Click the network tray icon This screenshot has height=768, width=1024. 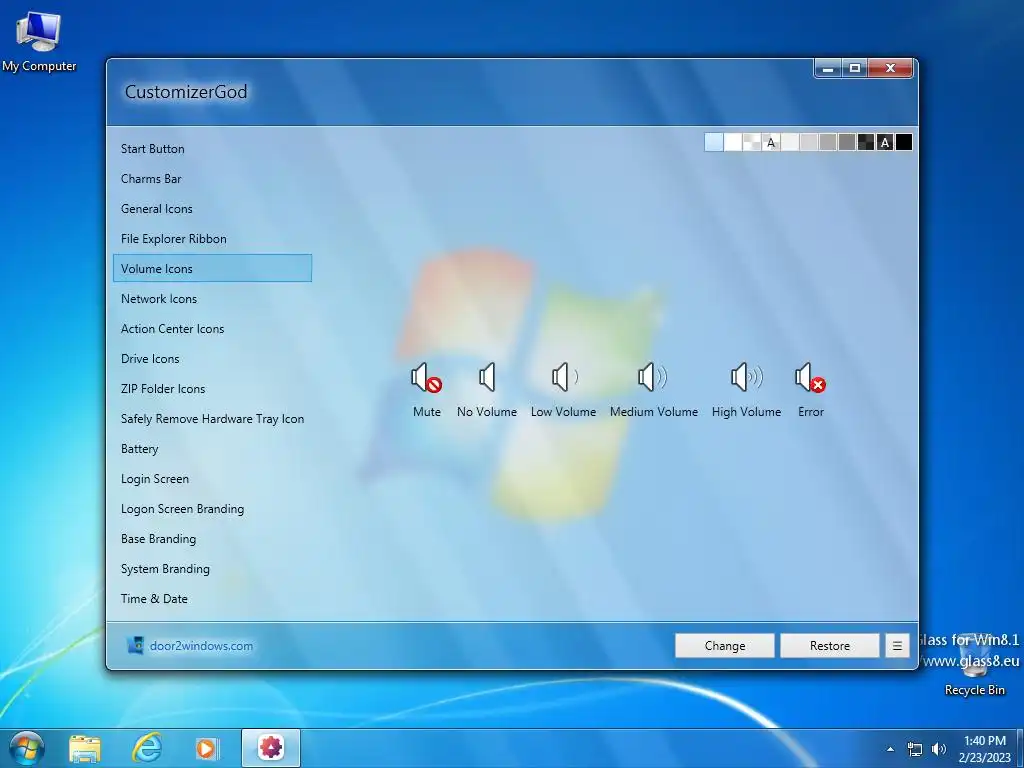click(915, 749)
